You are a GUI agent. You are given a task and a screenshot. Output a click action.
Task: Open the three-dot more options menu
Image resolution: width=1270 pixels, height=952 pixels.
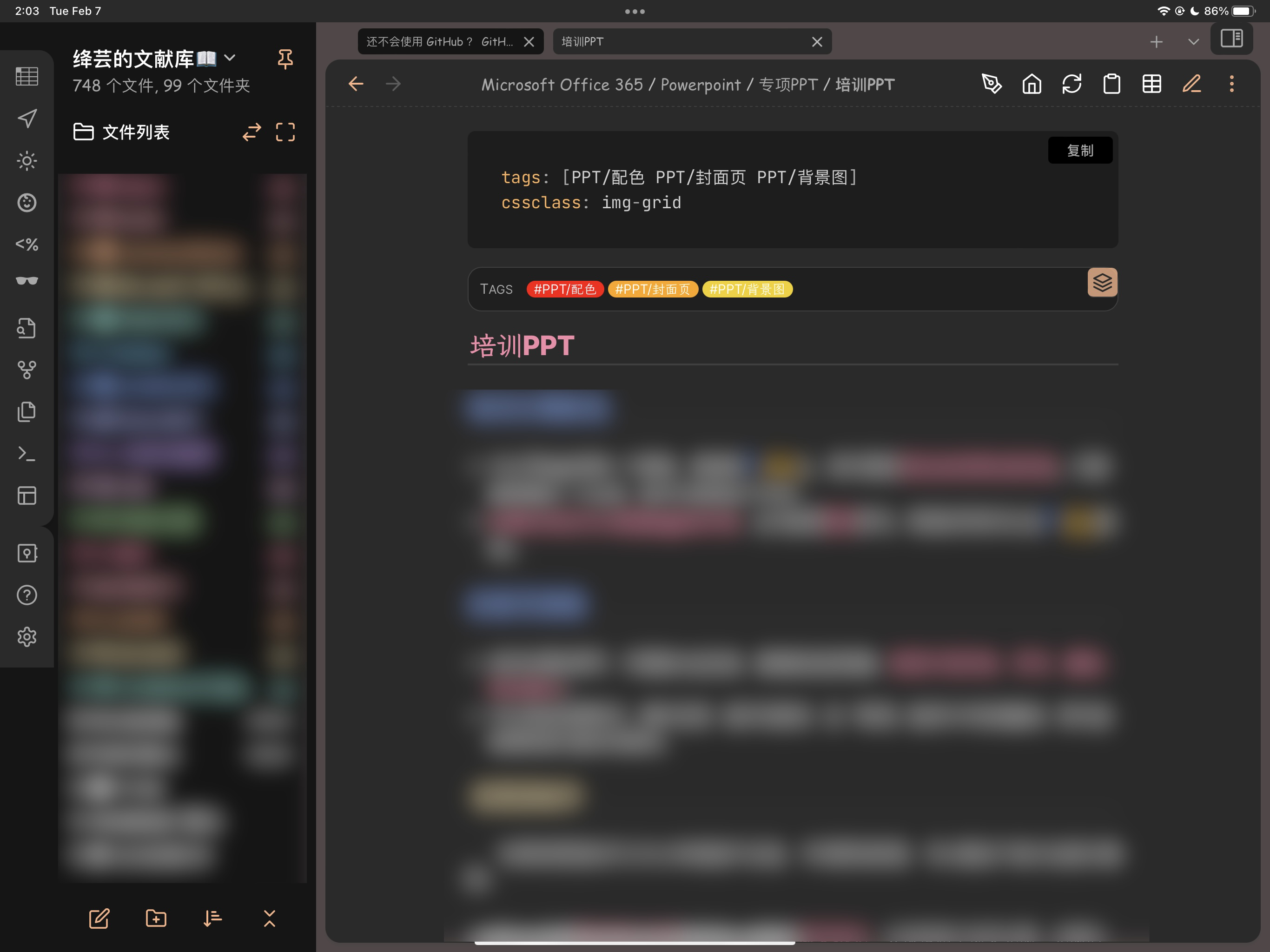click(x=1231, y=85)
